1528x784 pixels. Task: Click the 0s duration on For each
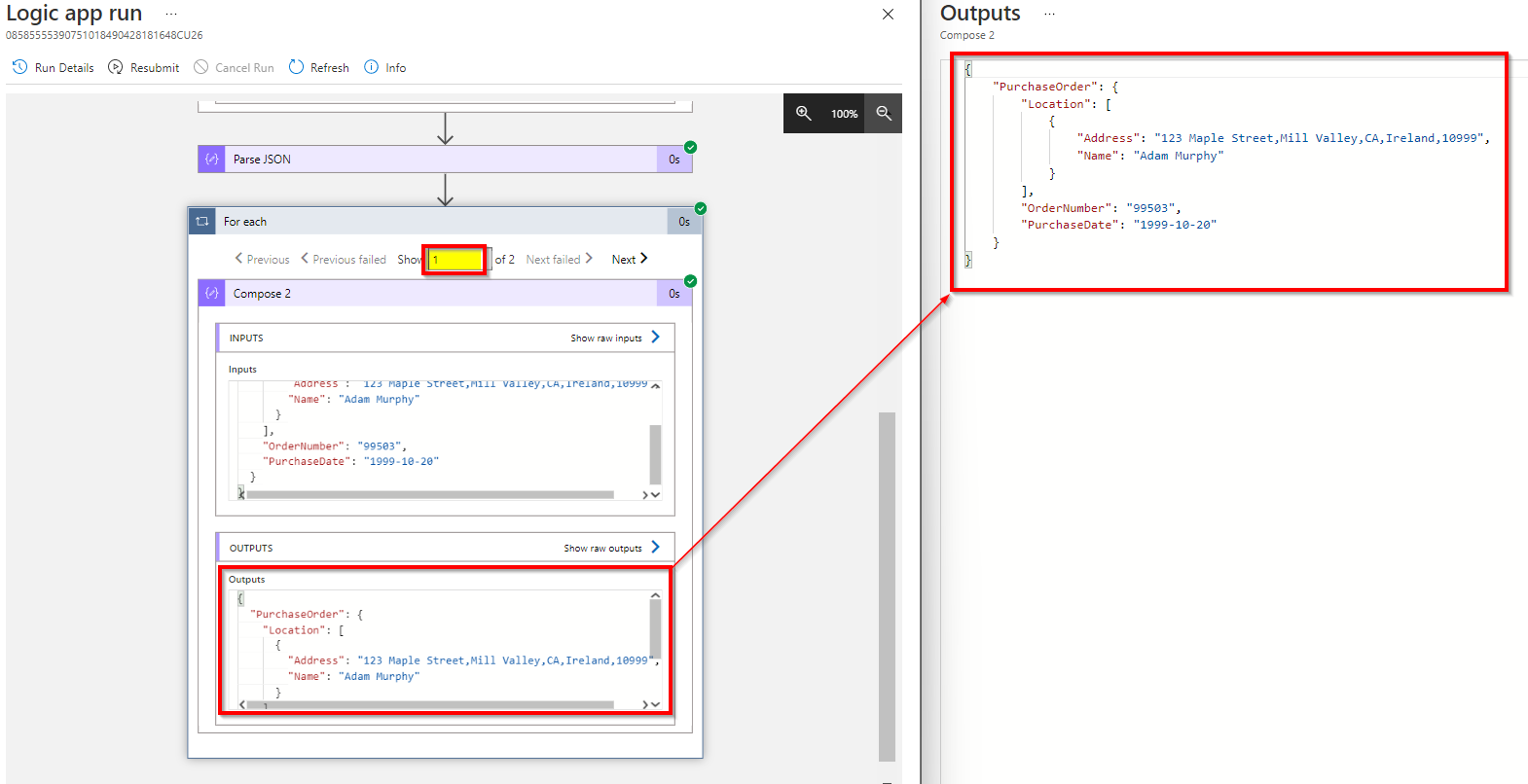[684, 222]
